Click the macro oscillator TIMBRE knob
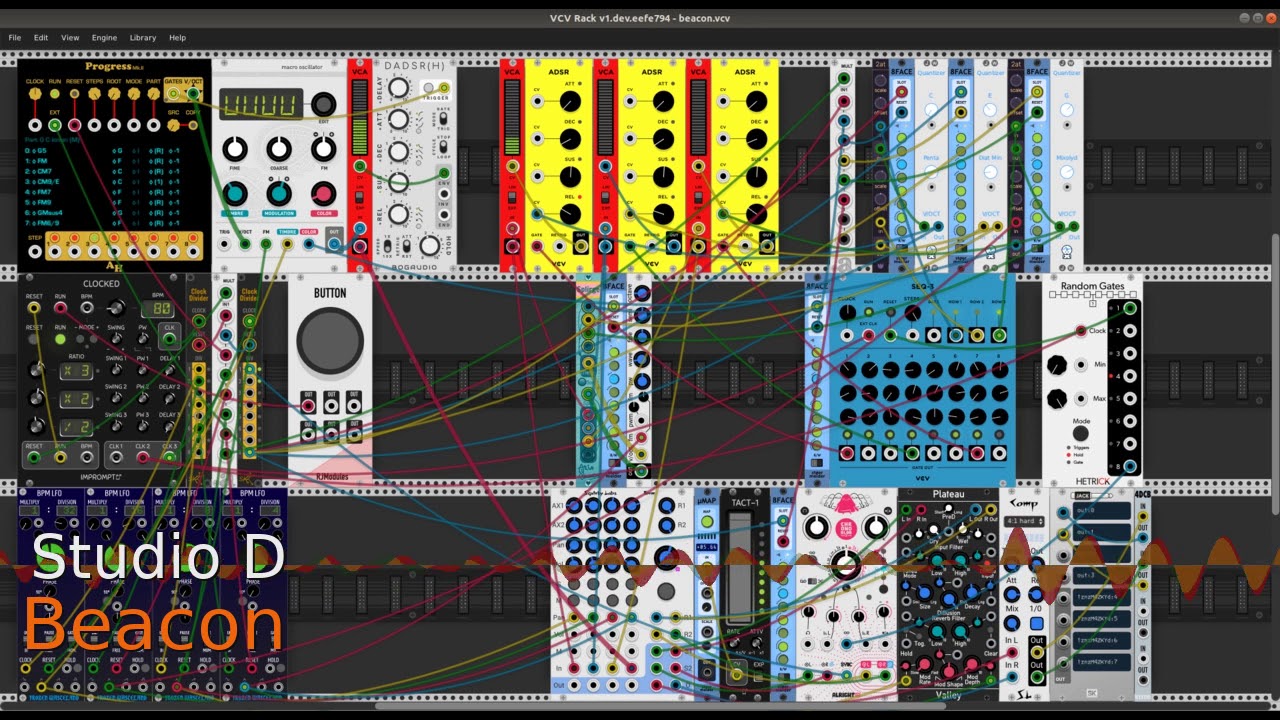Image resolution: width=1280 pixels, height=720 pixels. pyautogui.click(x=235, y=194)
